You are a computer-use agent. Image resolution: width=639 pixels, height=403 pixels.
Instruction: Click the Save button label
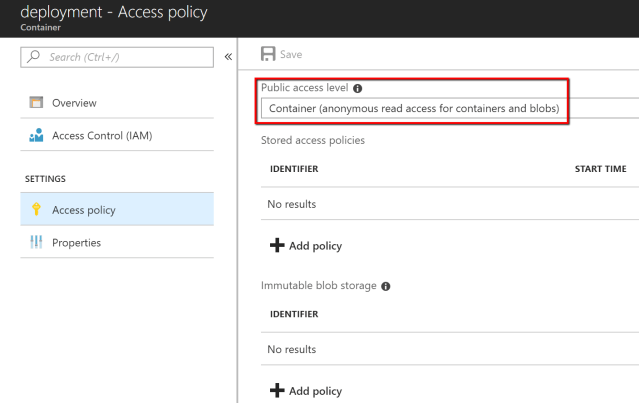click(291, 54)
